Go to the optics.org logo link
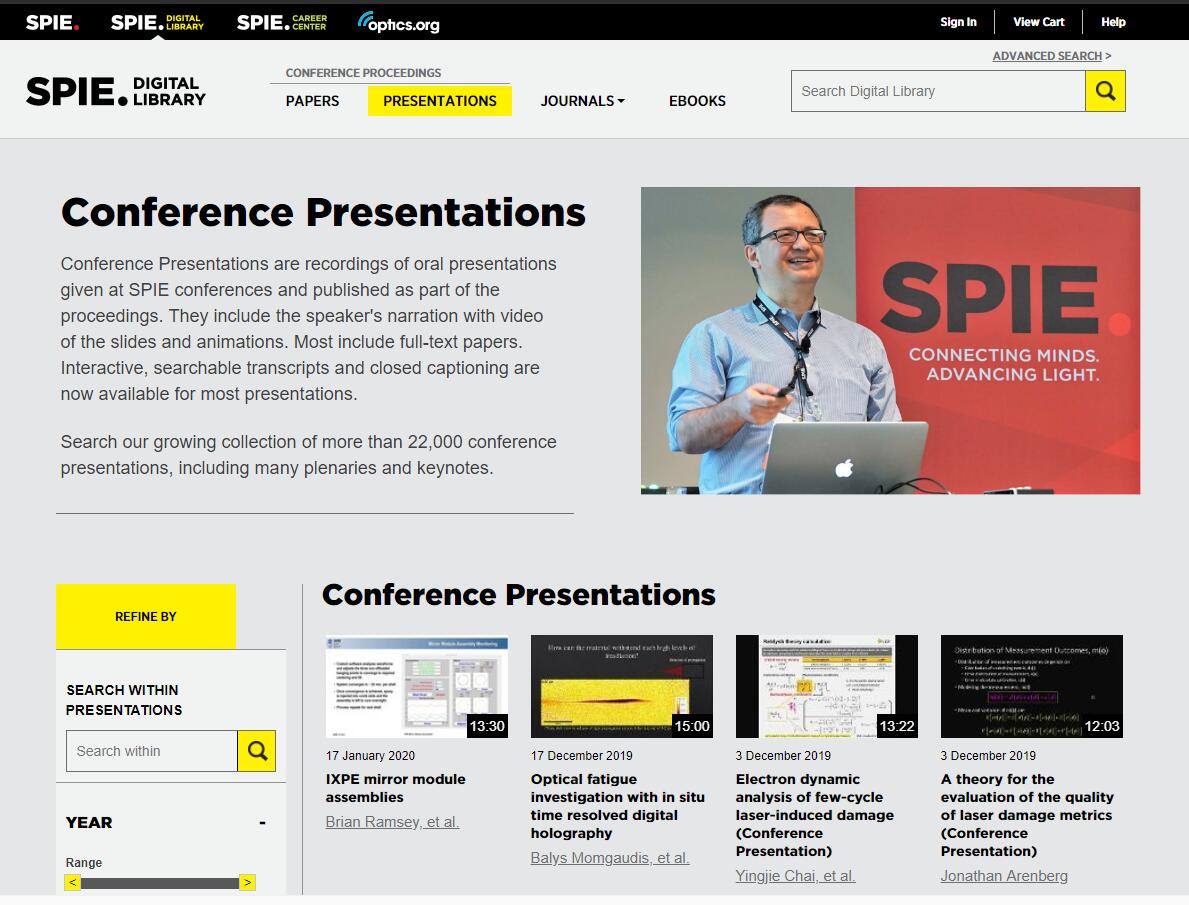1189x905 pixels. click(x=398, y=22)
